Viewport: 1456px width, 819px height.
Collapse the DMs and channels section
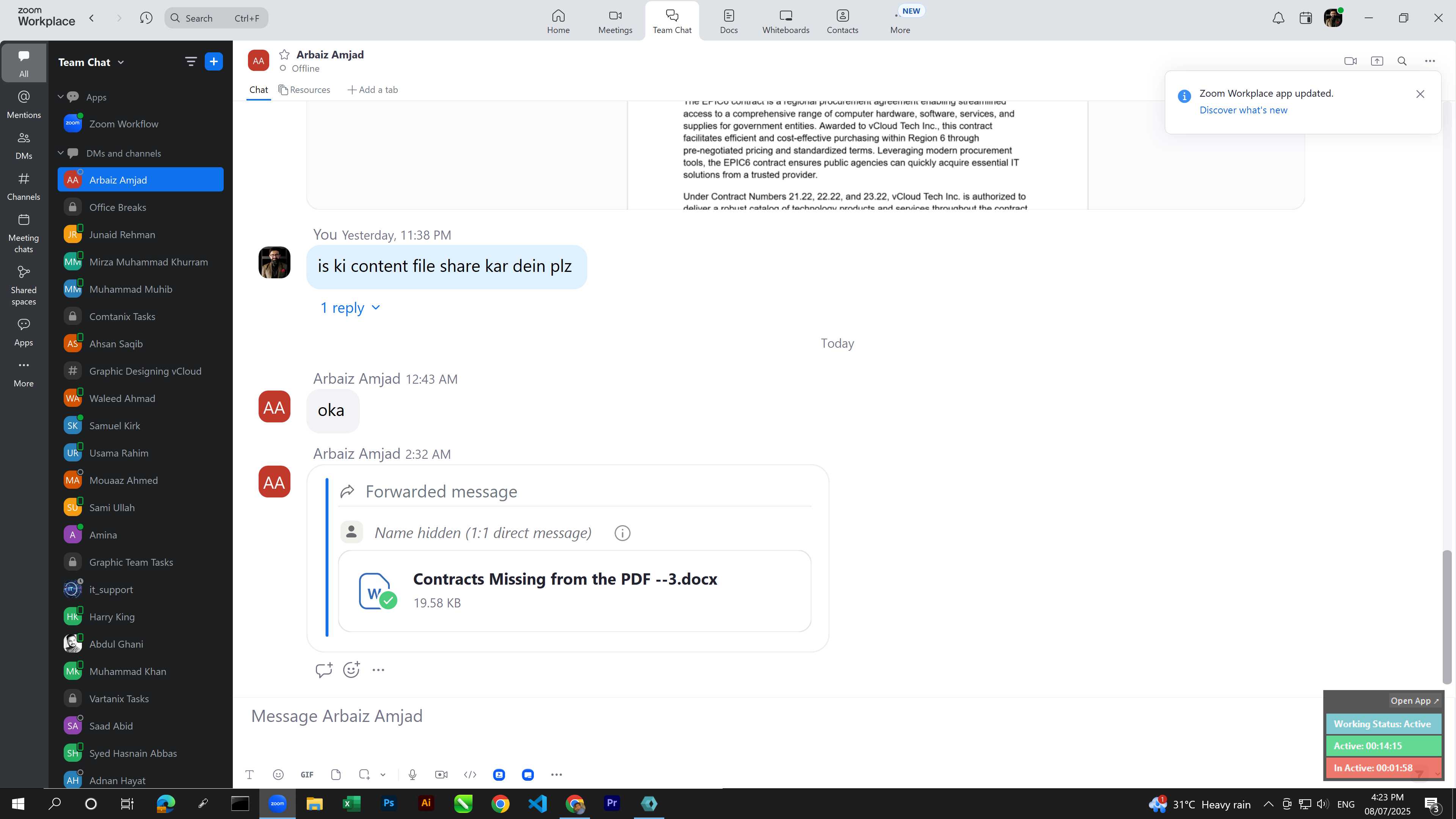[x=61, y=152]
